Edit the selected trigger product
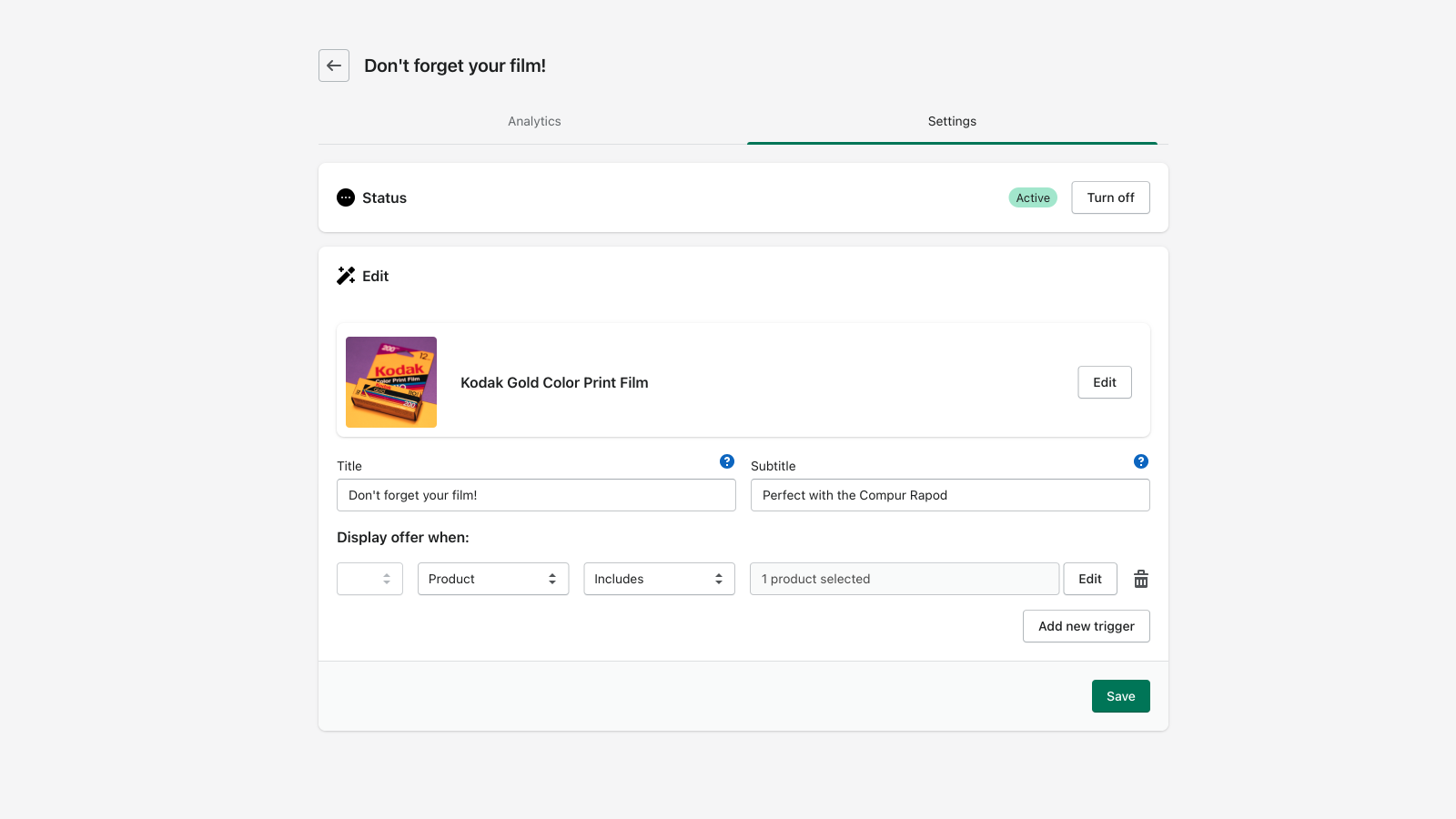This screenshot has width=1456, height=819. (1090, 579)
